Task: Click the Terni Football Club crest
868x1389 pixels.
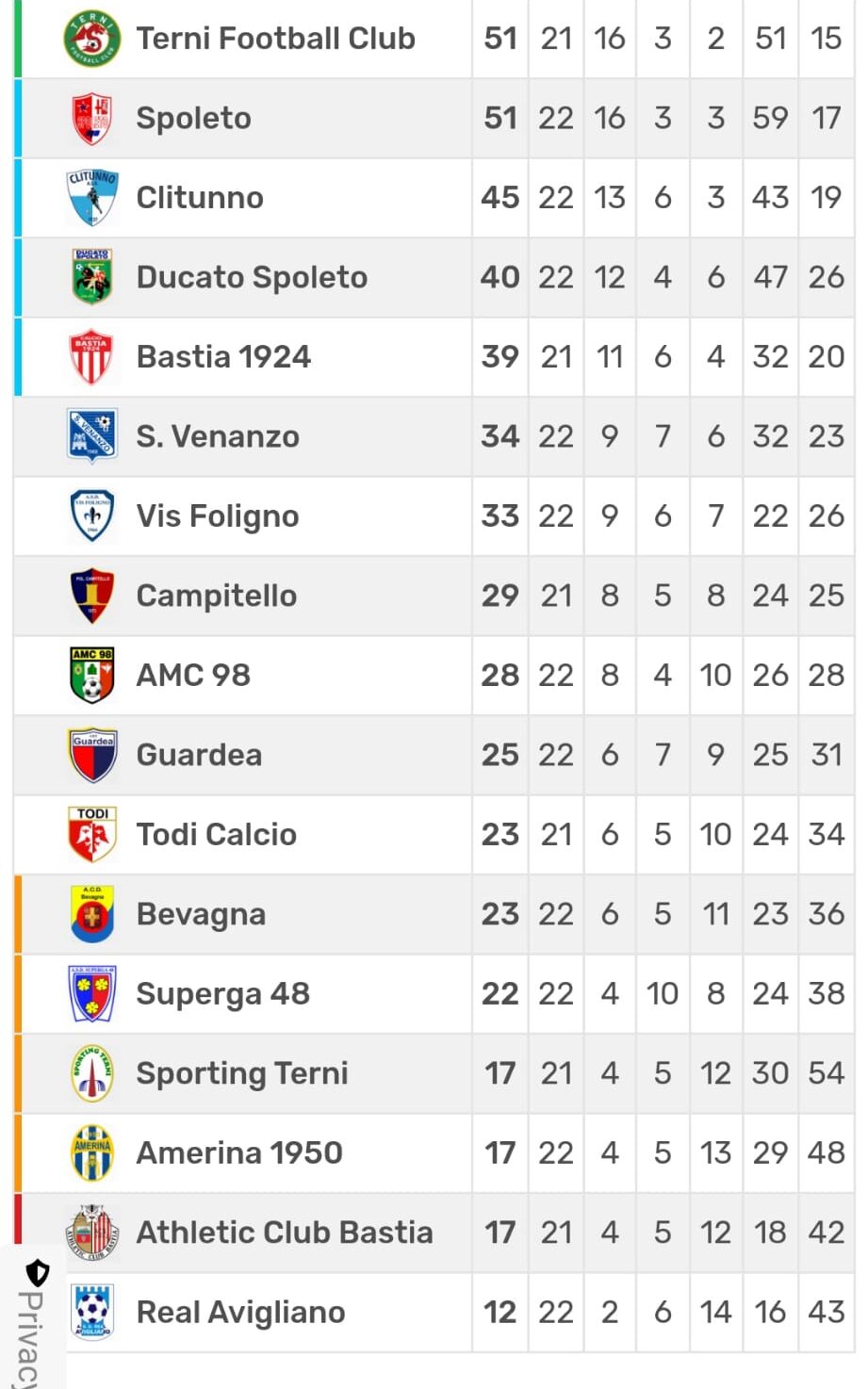Action: (x=92, y=39)
